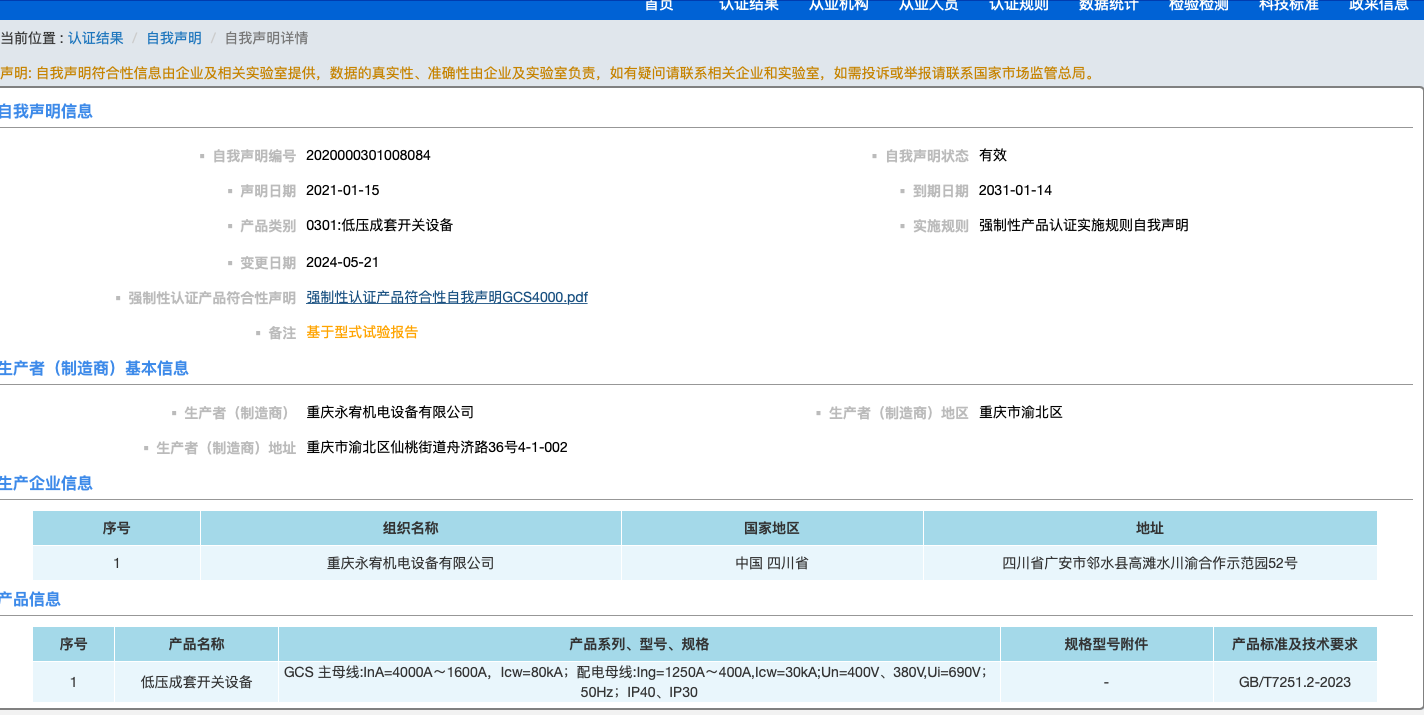Click product name cell 低压成套开关设备 in the 产品信息 table
The image size is (1424, 715).
[196, 682]
